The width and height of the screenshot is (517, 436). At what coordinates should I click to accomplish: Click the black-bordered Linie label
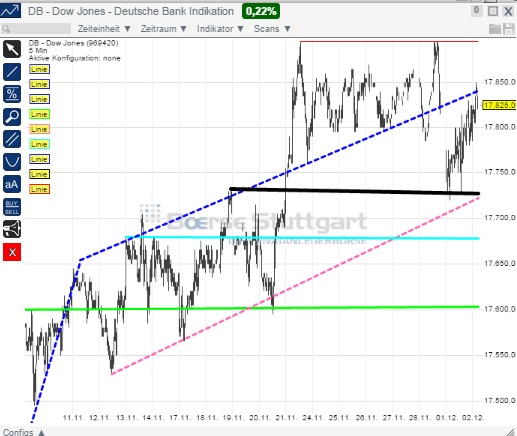(x=39, y=174)
